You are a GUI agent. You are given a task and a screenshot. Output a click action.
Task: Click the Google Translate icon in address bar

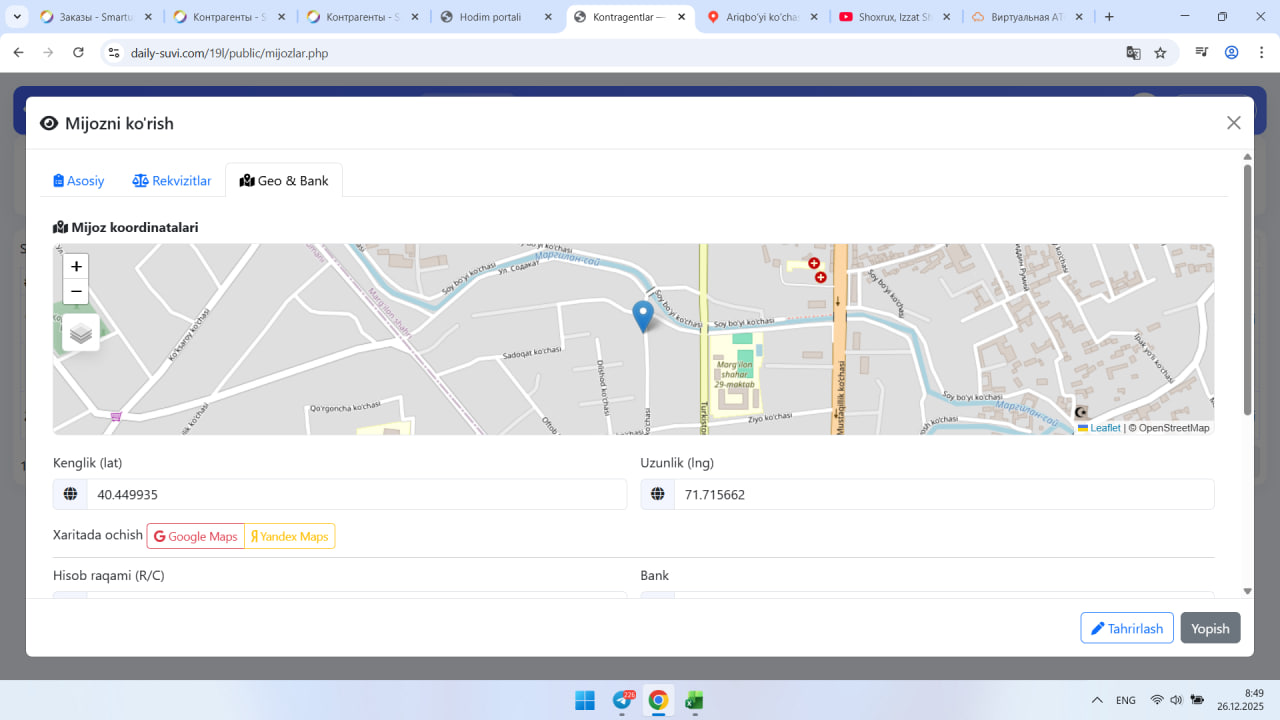[x=1133, y=53]
